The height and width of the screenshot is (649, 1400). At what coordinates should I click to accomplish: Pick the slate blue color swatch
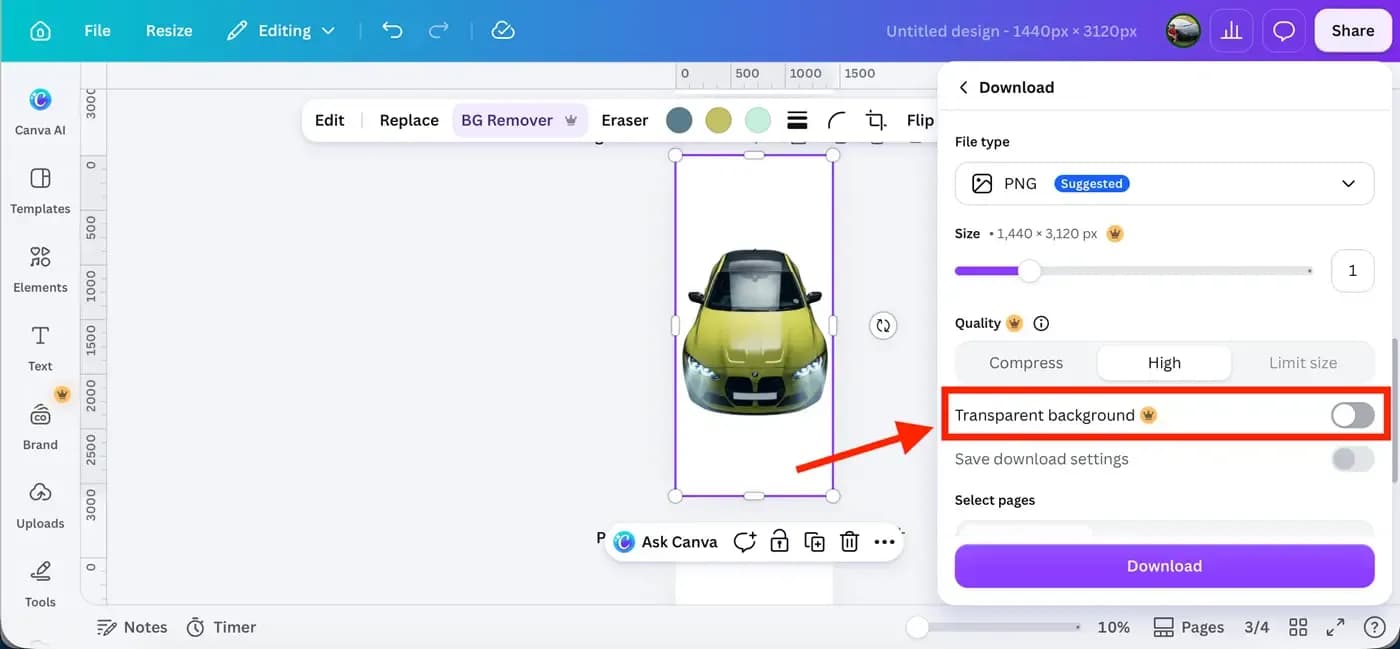pos(679,120)
